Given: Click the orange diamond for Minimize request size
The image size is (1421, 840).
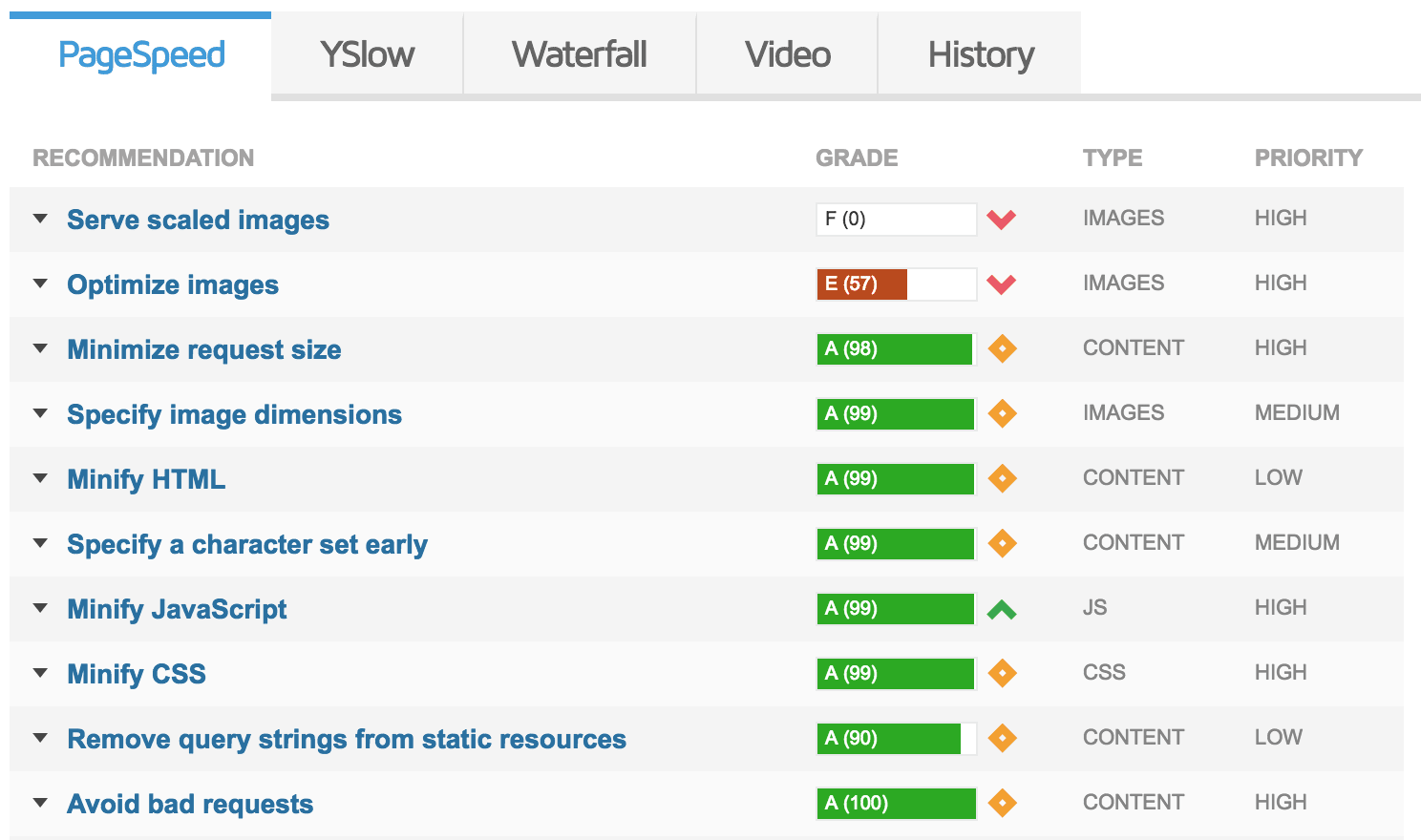Looking at the screenshot, I should (x=1002, y=348).
